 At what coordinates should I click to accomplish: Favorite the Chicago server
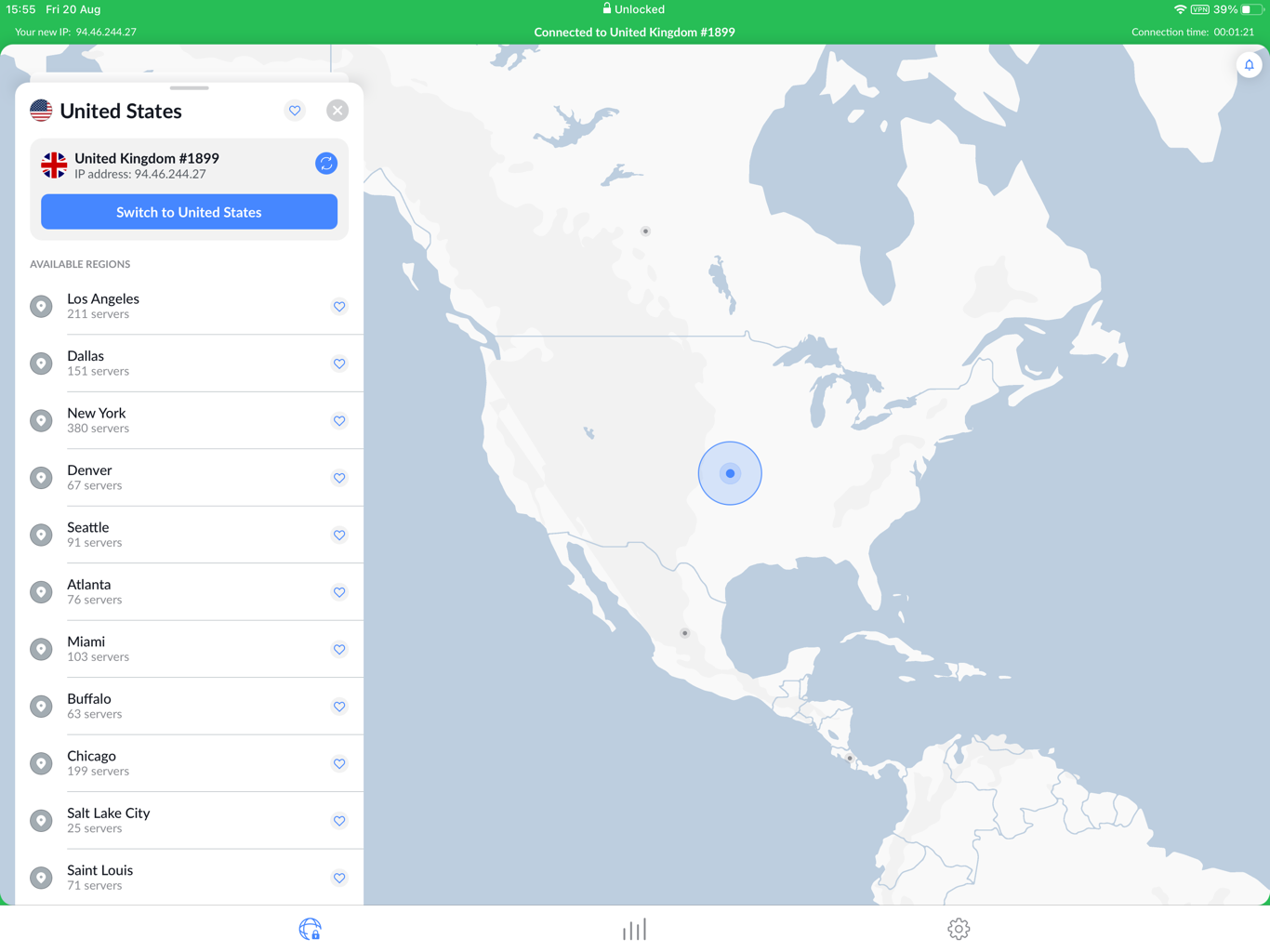tap(339, 763)
